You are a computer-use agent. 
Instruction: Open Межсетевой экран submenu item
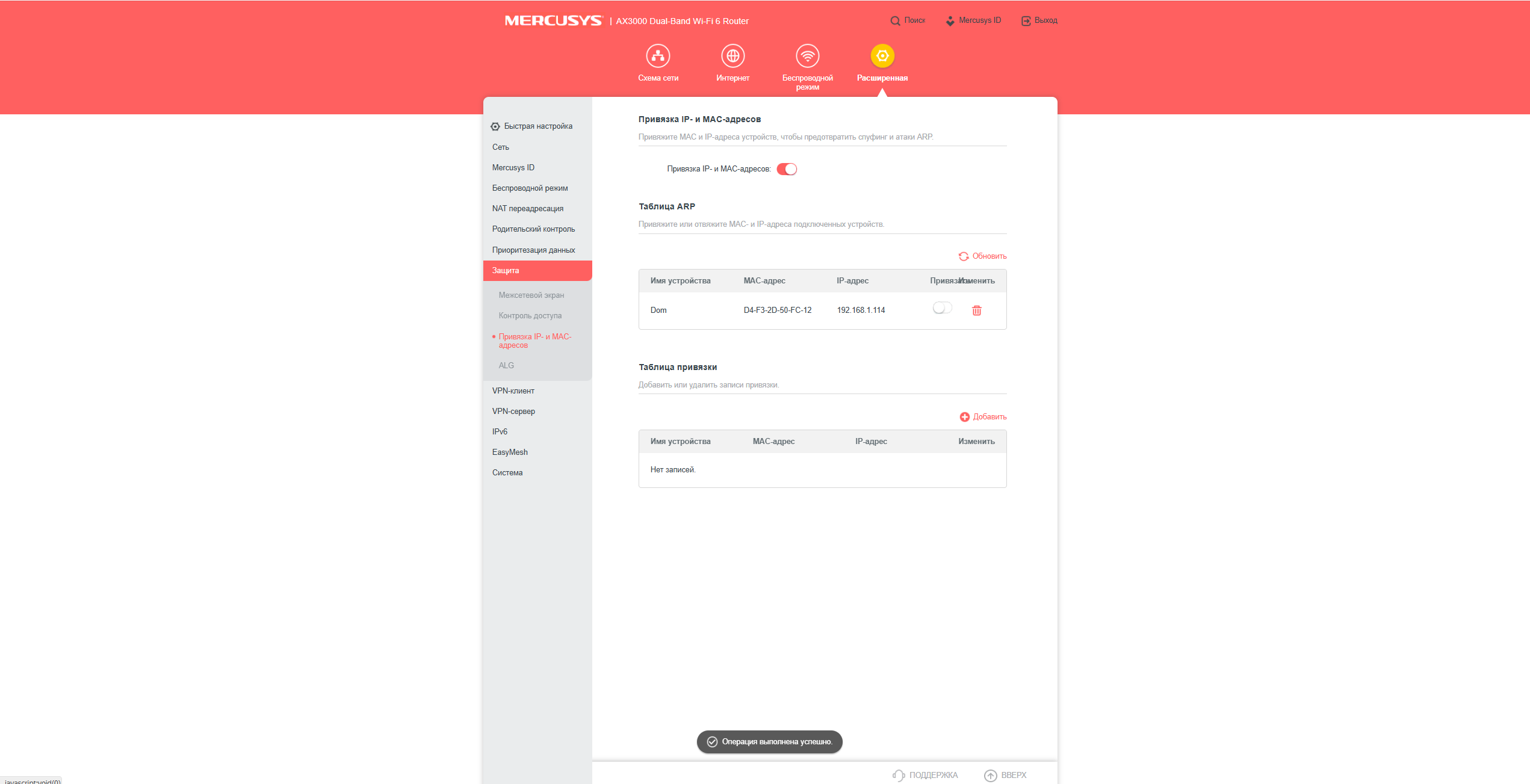point(531,295)
